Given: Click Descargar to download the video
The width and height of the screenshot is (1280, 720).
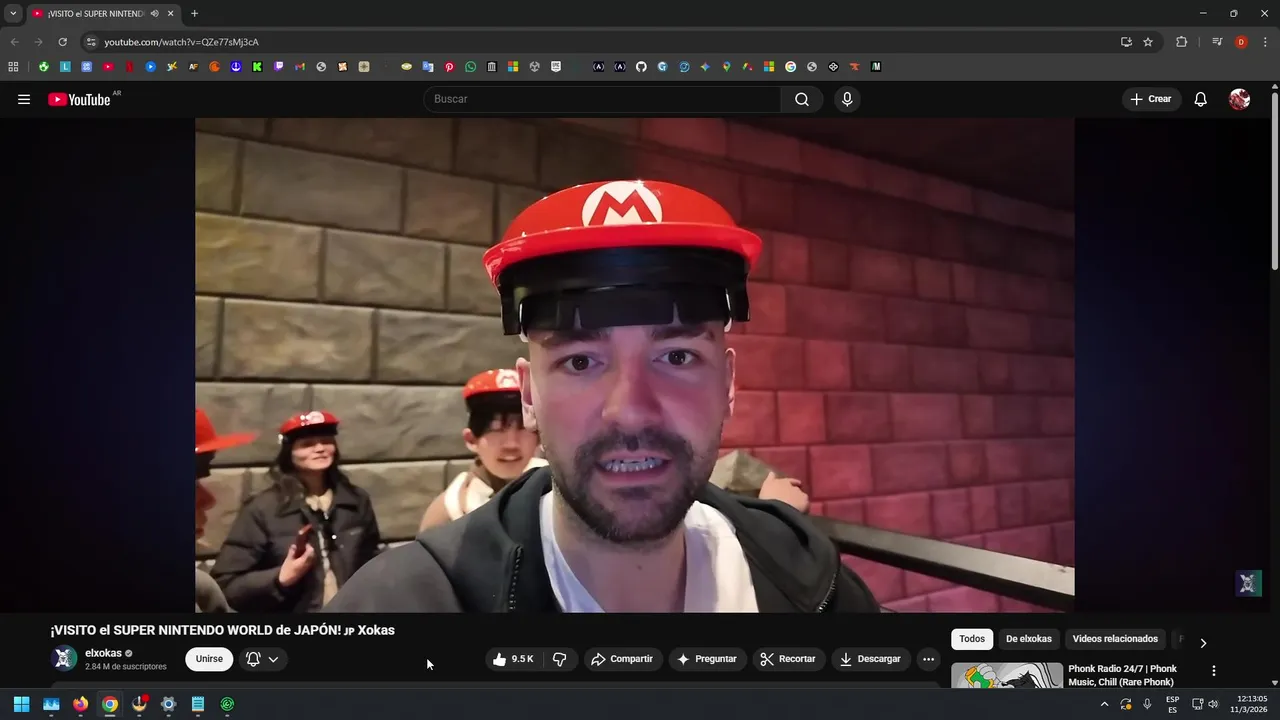Looking at the screenshot, I should (x=871, y=659).
